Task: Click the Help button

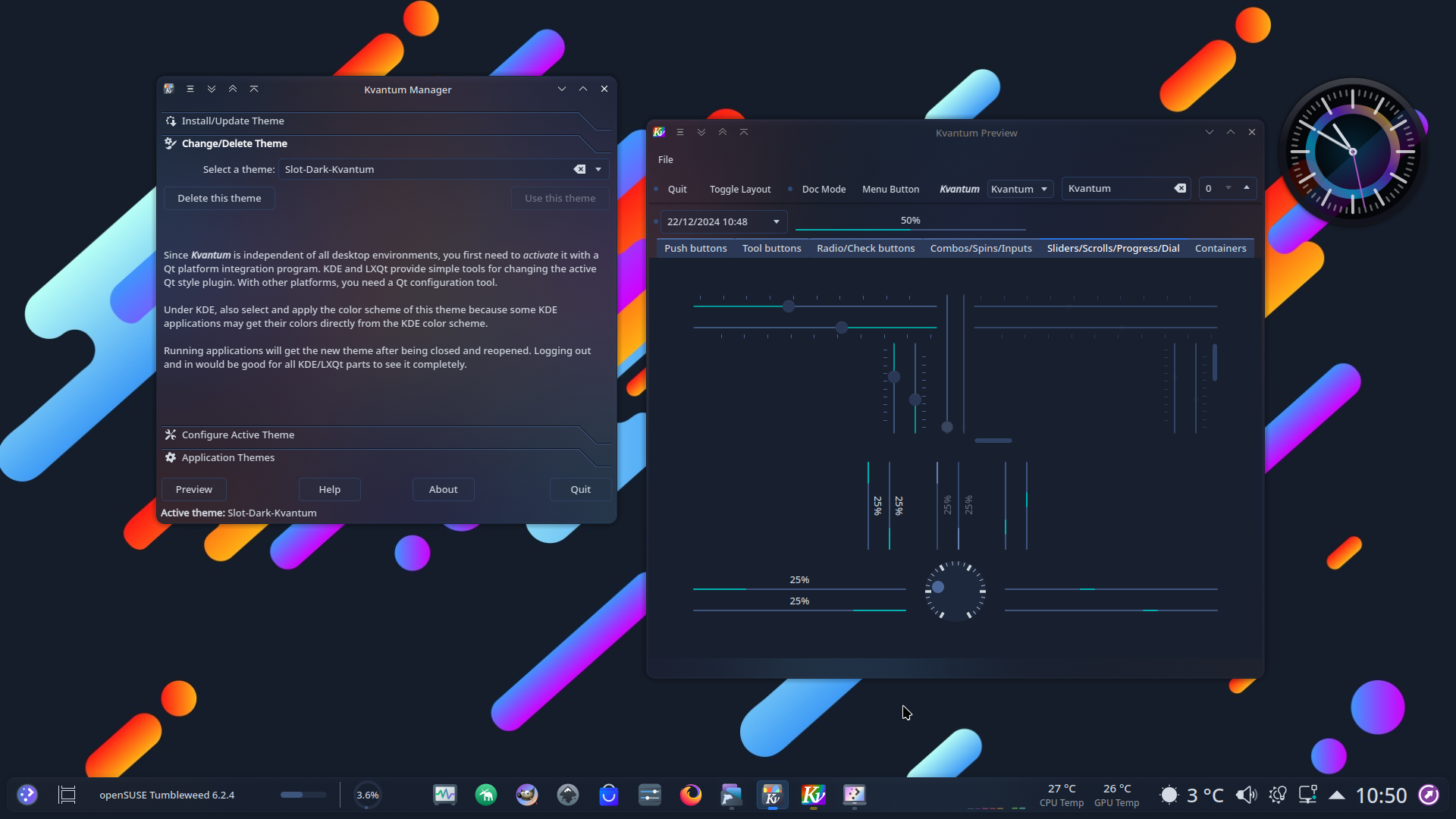Action: (329, 489)
